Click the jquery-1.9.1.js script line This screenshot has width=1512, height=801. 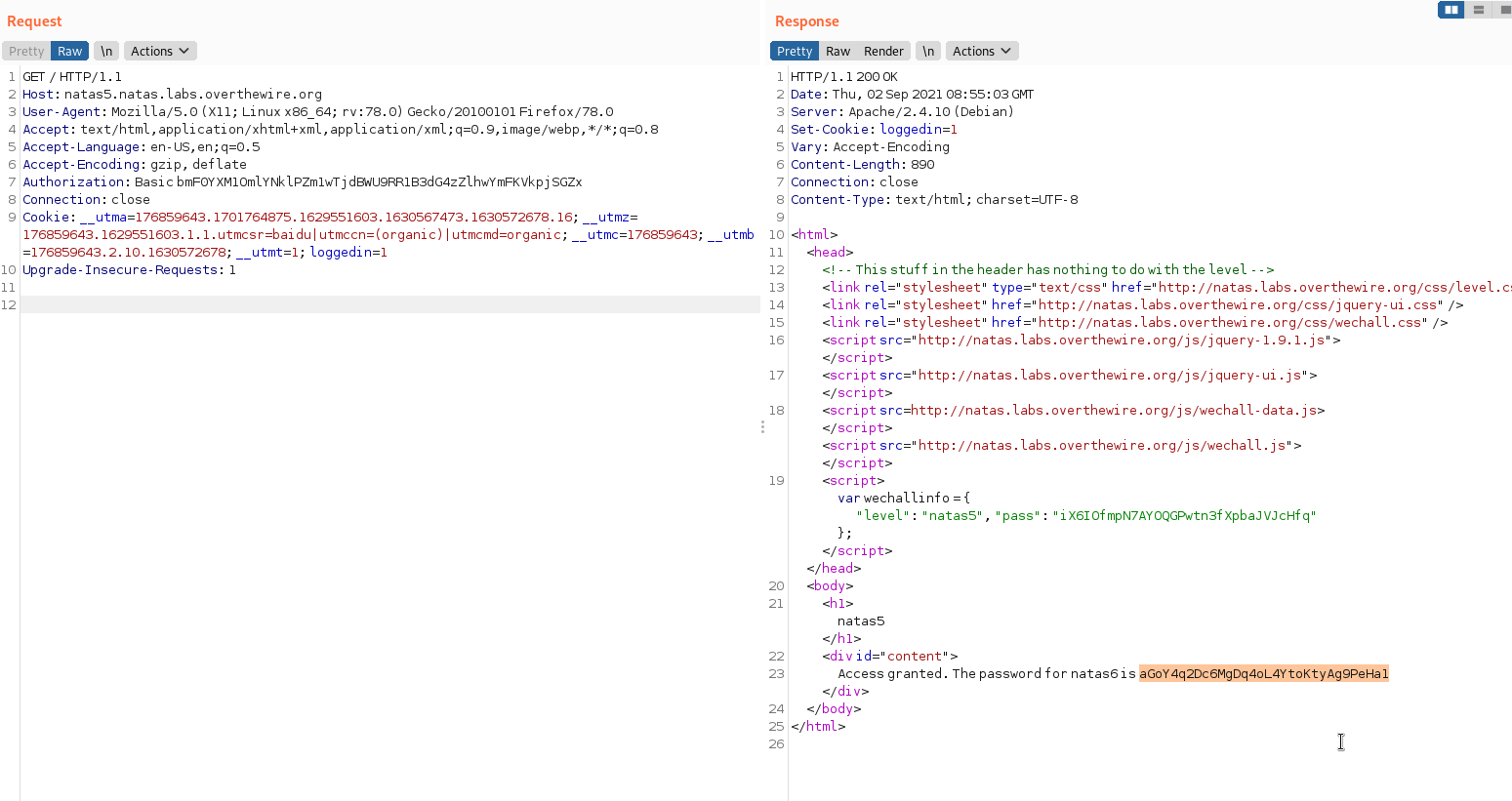pos(1081,340)
